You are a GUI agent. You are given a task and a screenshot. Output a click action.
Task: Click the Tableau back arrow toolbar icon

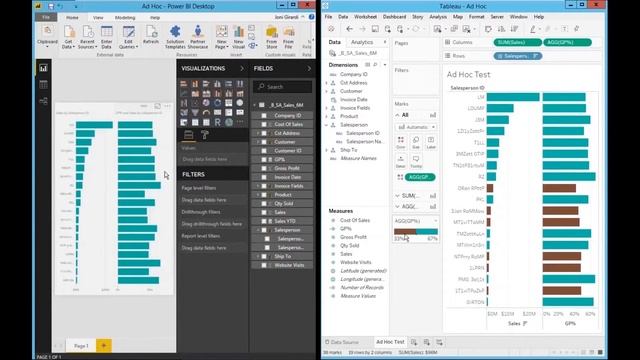coord(349,29)
